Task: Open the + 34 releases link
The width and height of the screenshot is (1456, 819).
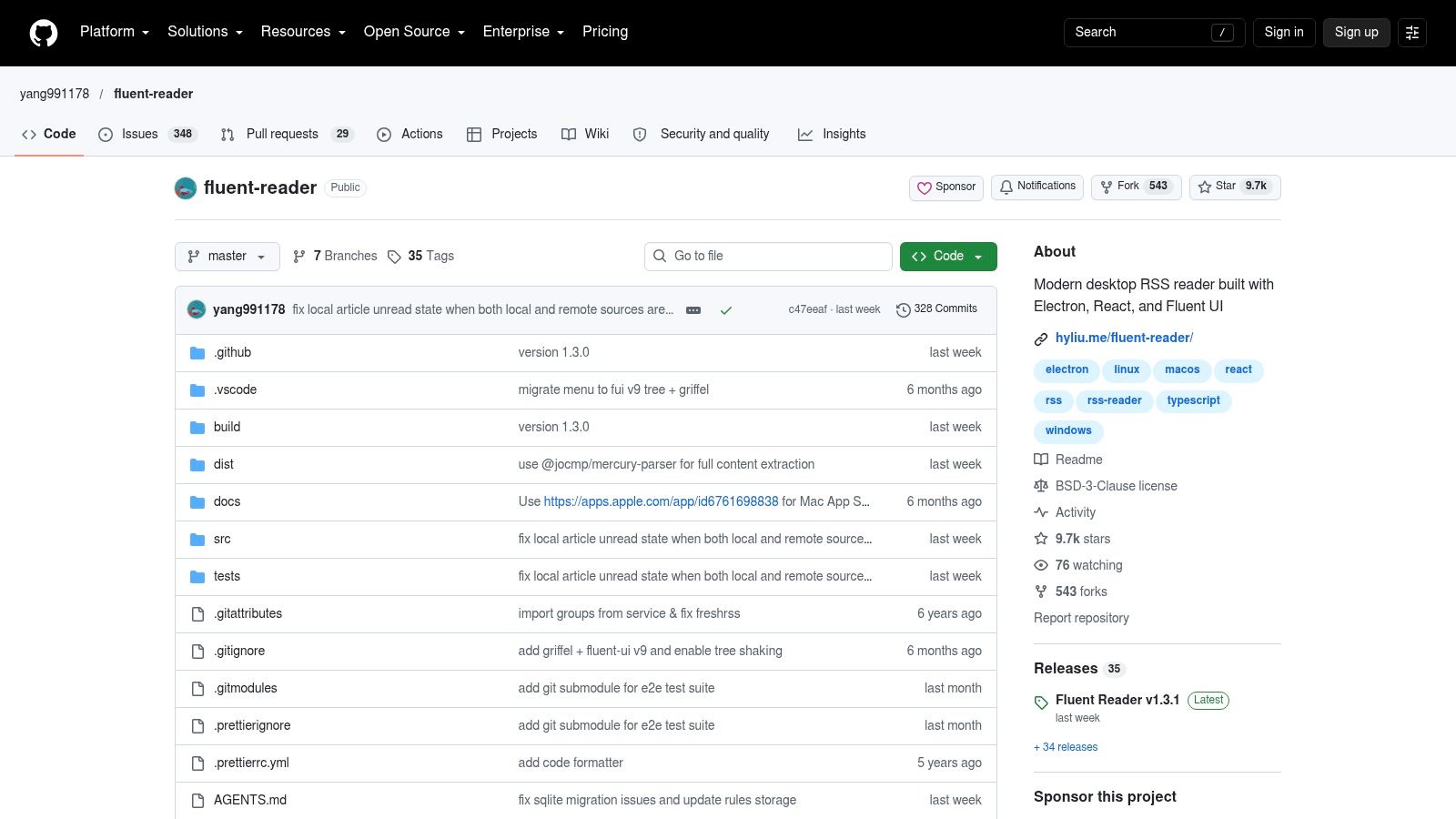Action: [x=1066, y=747]
